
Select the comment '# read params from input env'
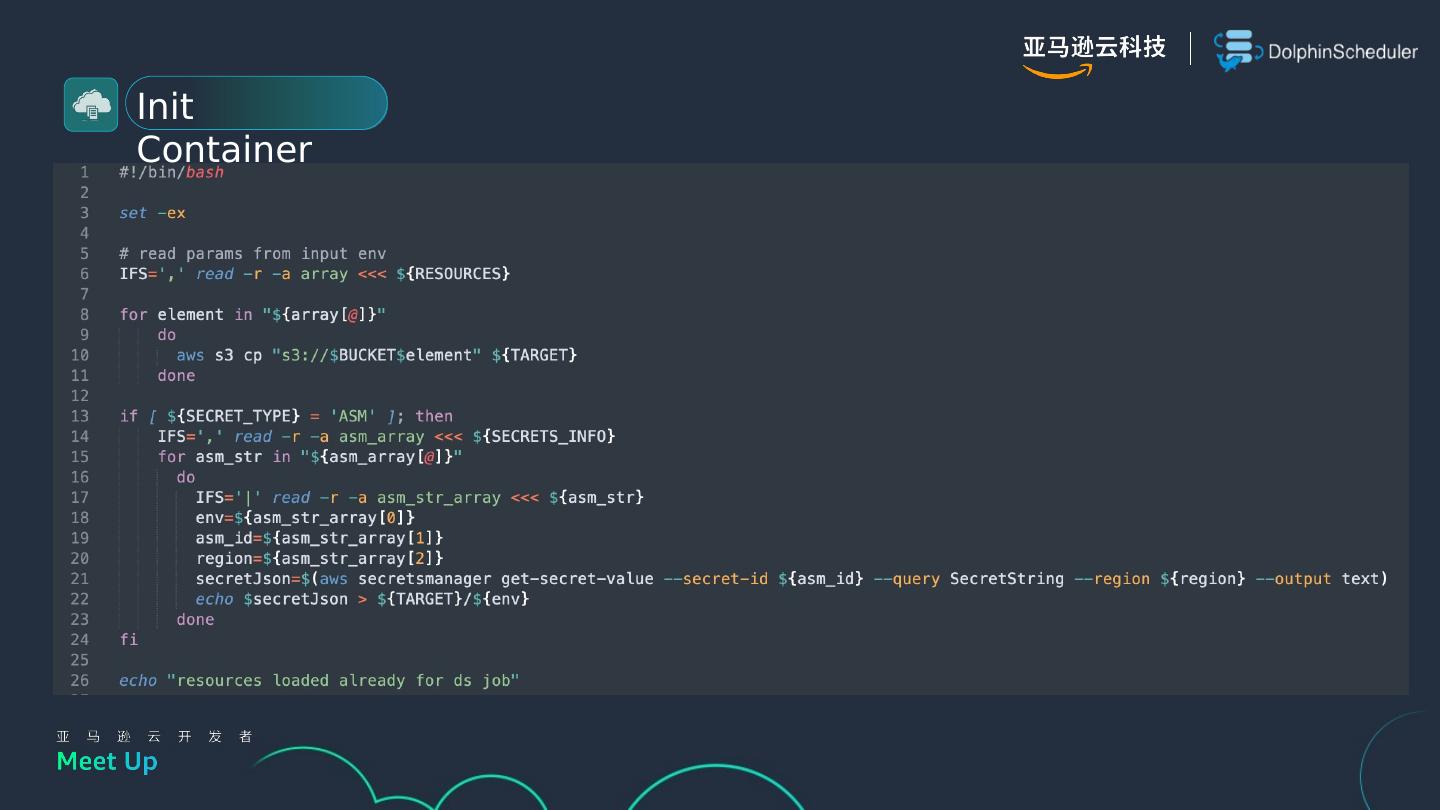[x=252, y=254]
